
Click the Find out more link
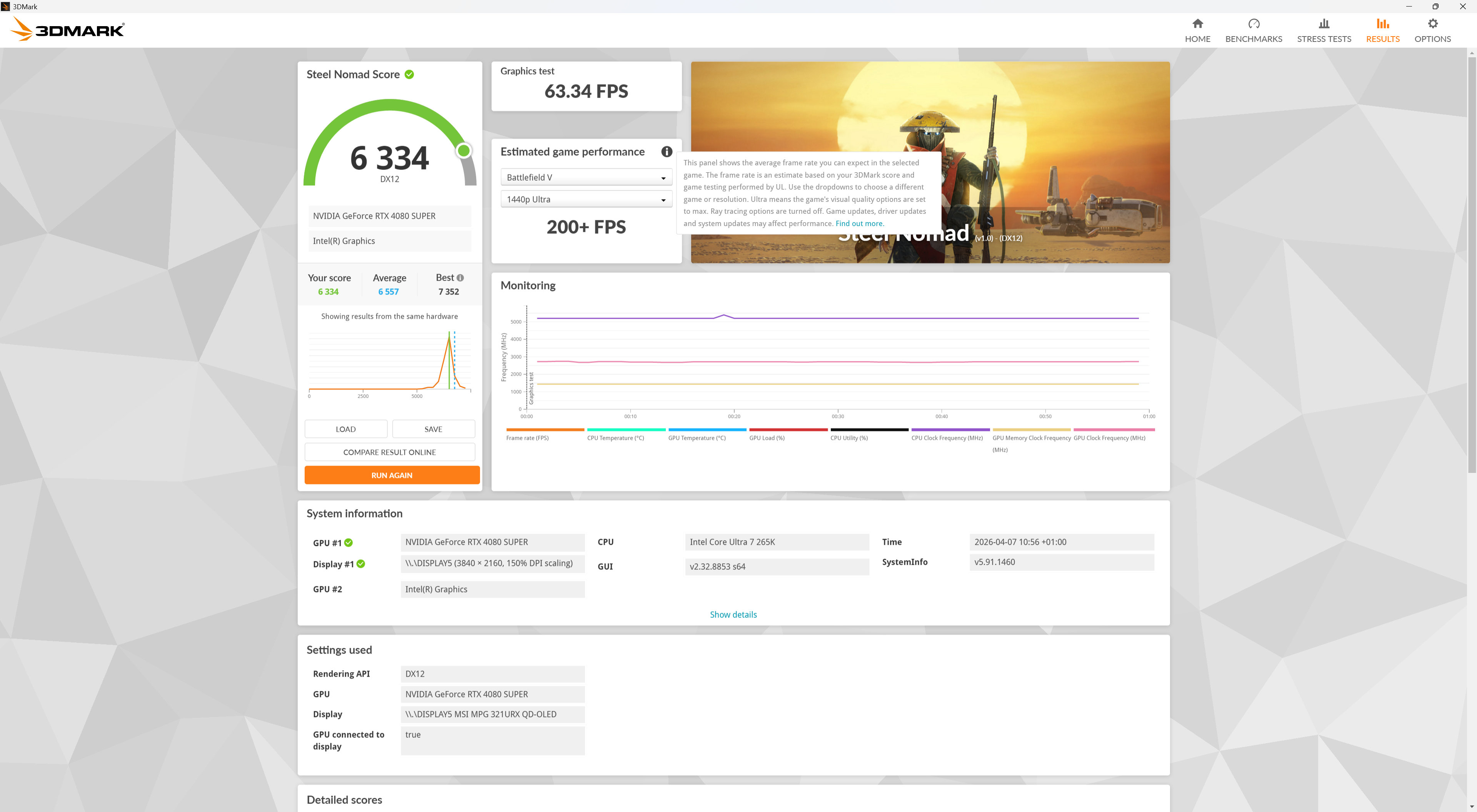tap(859, 223)
